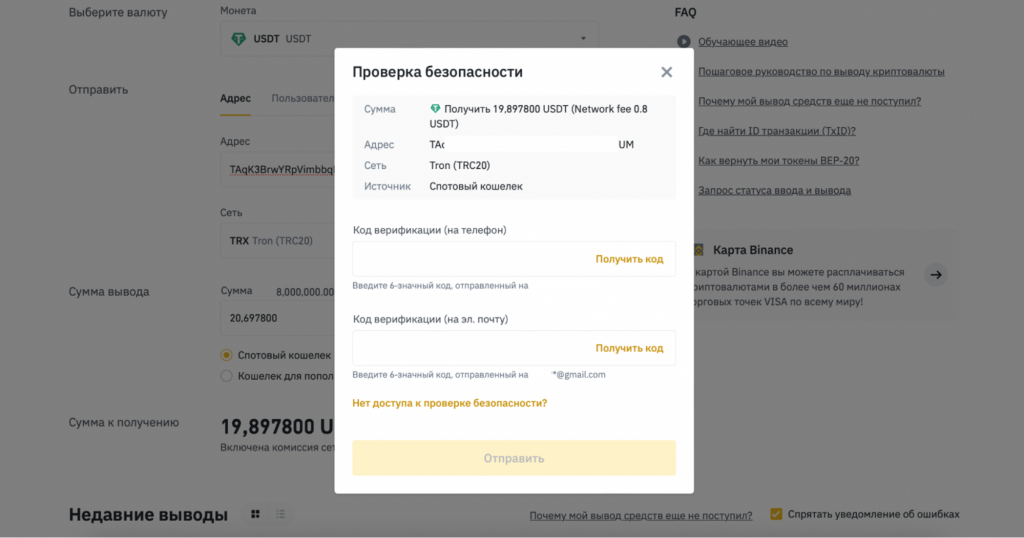Click the 'Недавние выводы' heading
Viewport: 1024px width, 538px height.
click(148, 515)
